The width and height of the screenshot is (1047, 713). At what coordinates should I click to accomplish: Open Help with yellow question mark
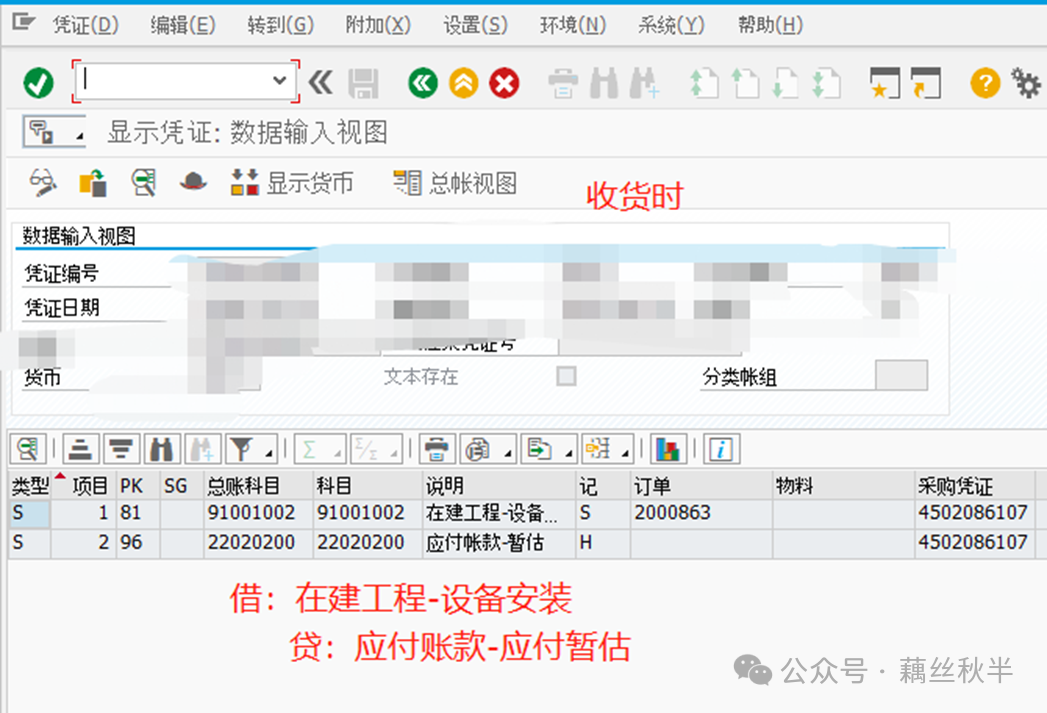[985, 83]
